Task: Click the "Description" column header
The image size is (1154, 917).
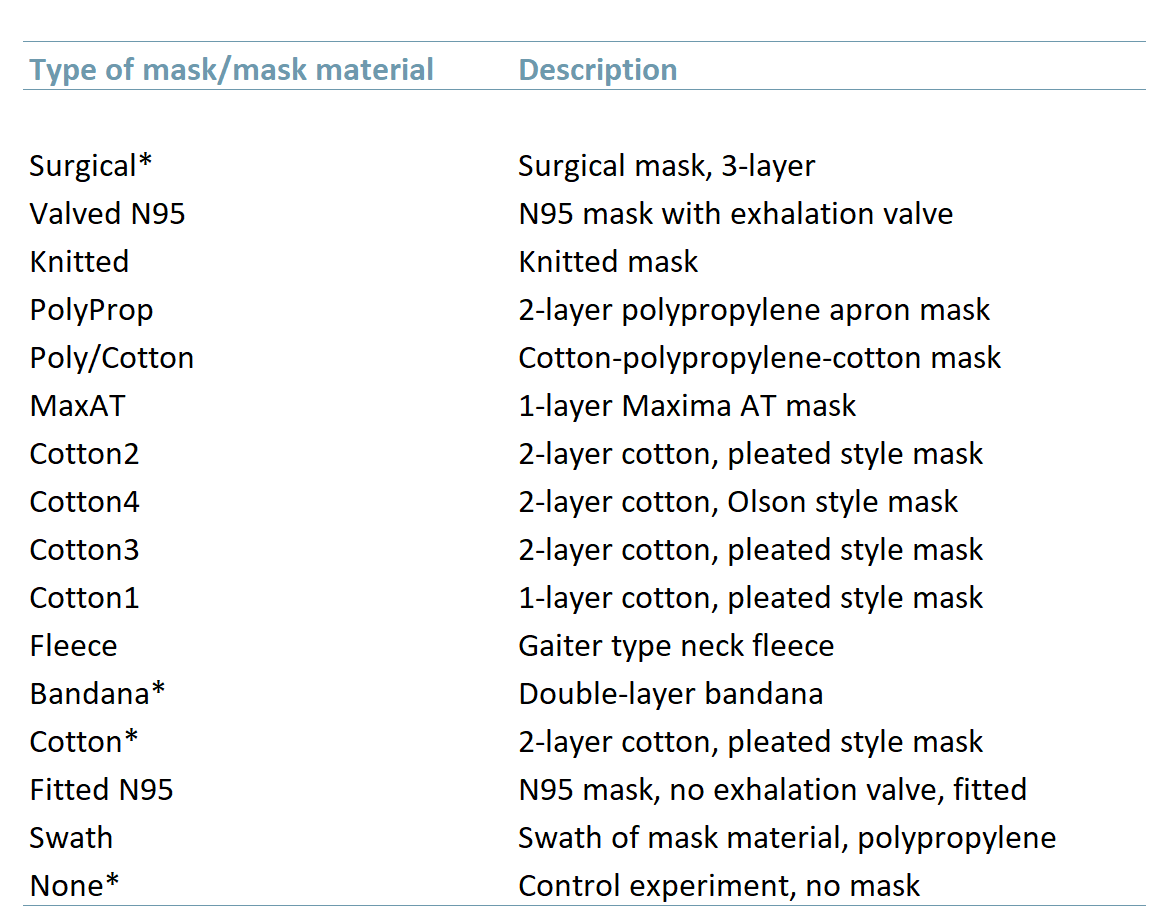Action: click(x=597, y=70)
